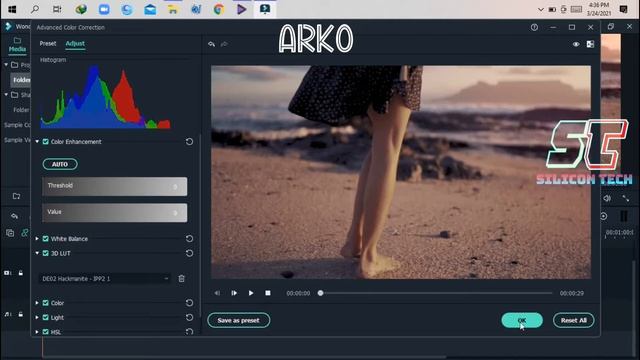Reset the HSL section
This screenshot has width=640, height=360.
point(189,331)
